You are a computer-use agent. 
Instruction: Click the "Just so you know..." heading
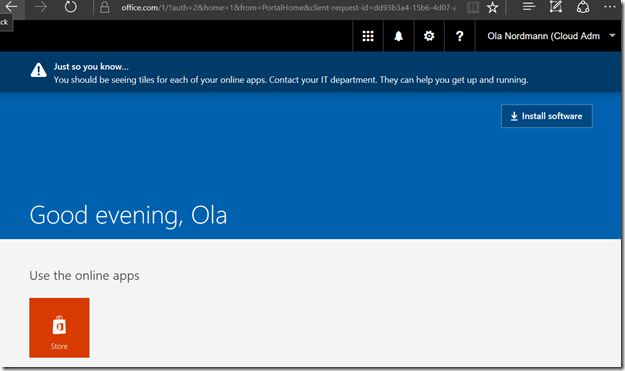pos(91,67)
